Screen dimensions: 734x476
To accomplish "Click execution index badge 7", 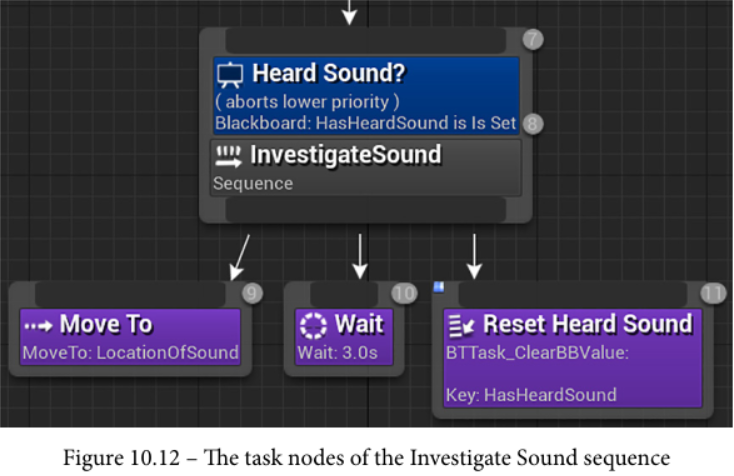I will [533, 39].
